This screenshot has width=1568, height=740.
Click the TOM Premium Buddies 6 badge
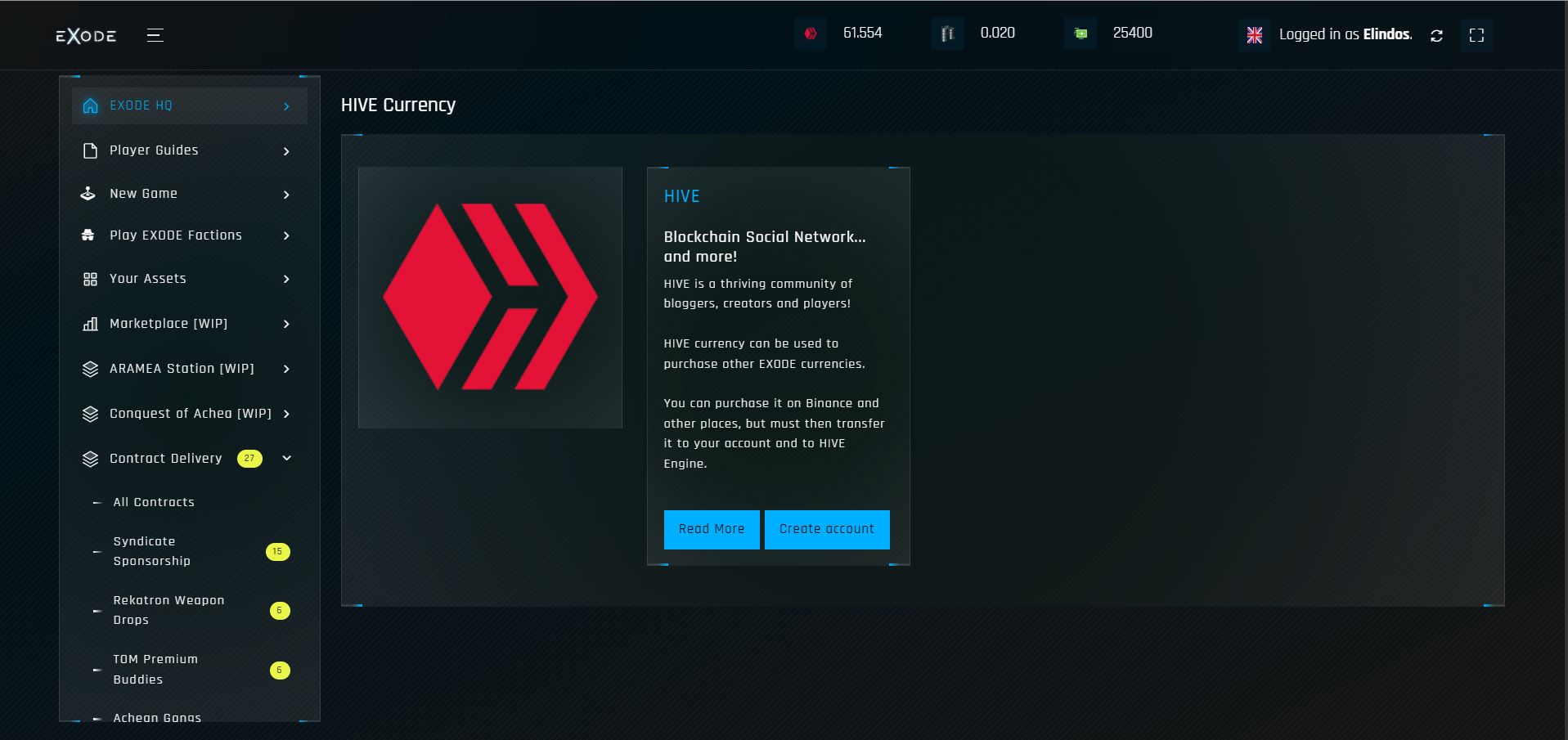(x=280, y=670)
